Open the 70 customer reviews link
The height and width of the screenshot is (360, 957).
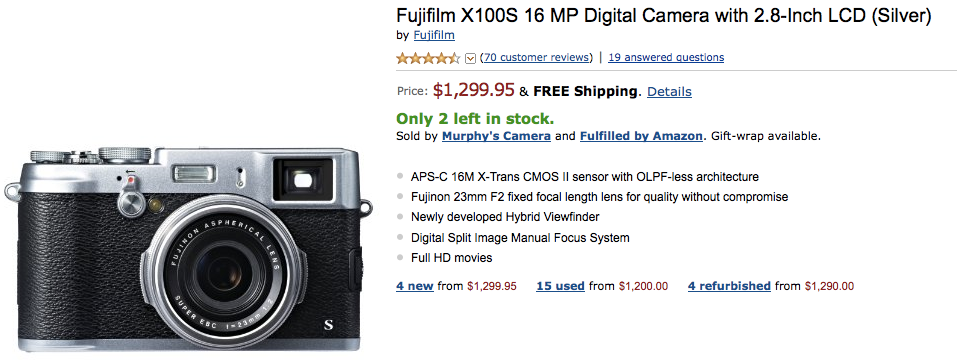537,57
